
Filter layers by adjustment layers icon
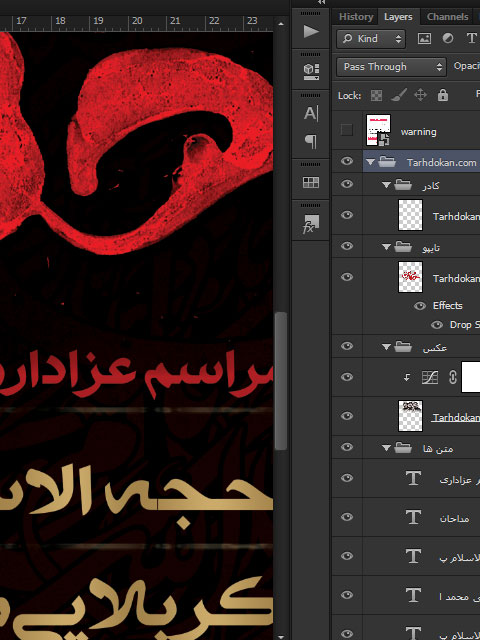[448, 39]
